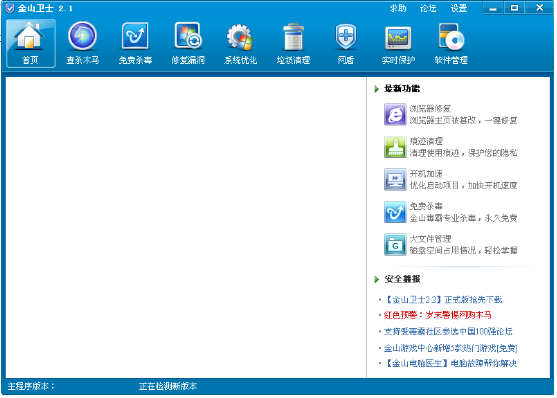Click the 金山卫士 shield logo in the title bar

(x=10, y=8)
